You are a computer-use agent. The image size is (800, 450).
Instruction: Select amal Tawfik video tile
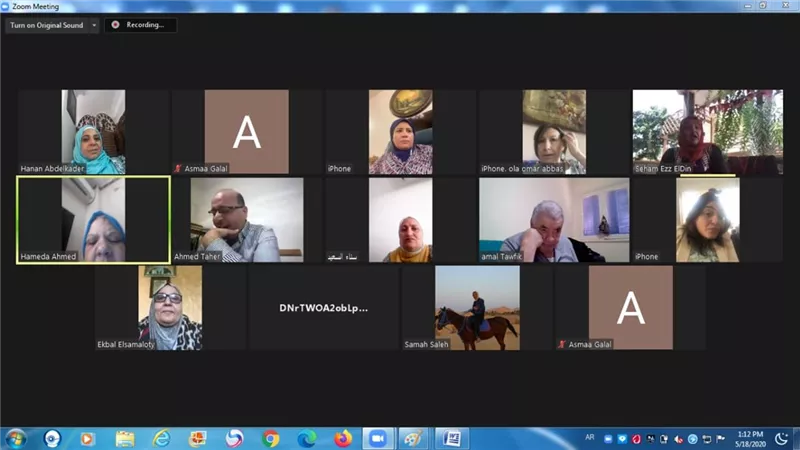click(554, 220)
